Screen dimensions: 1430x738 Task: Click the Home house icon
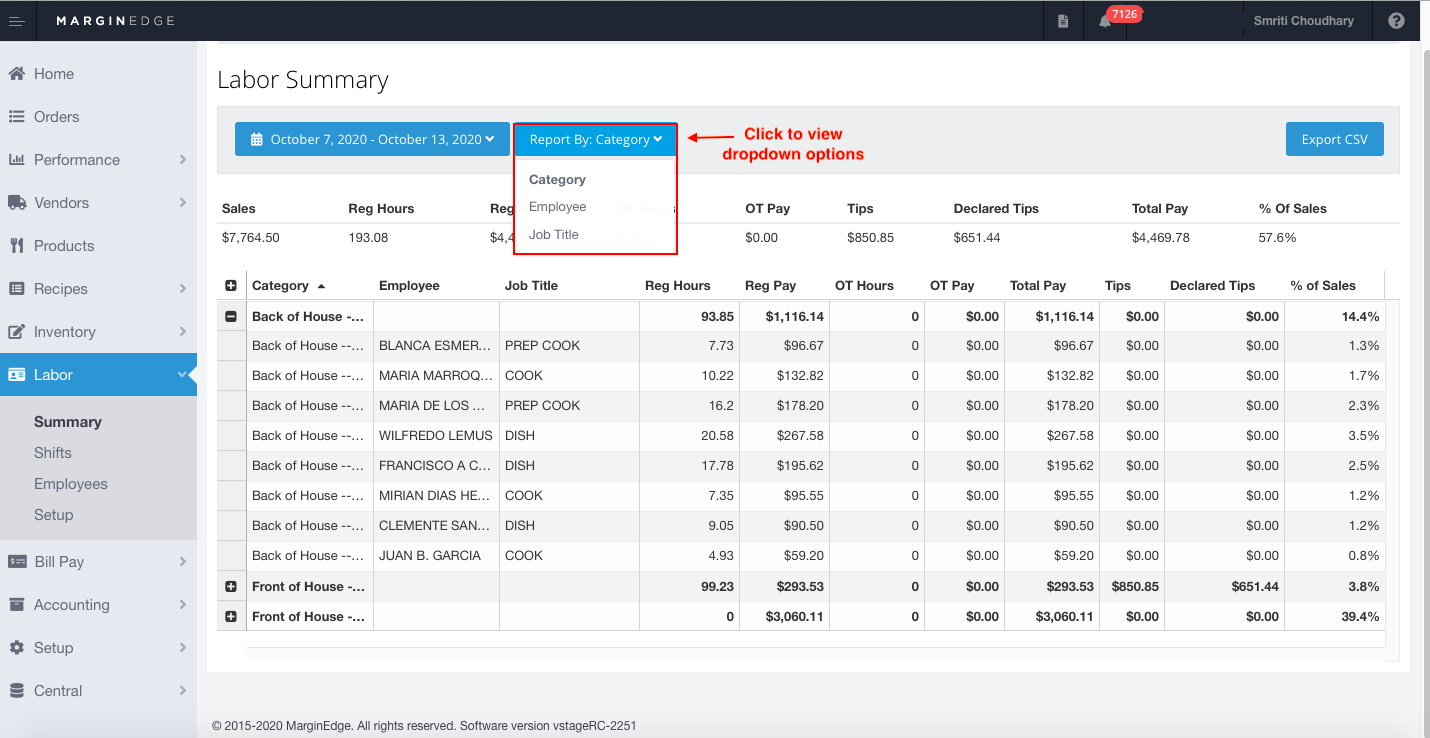pos(16,74)
